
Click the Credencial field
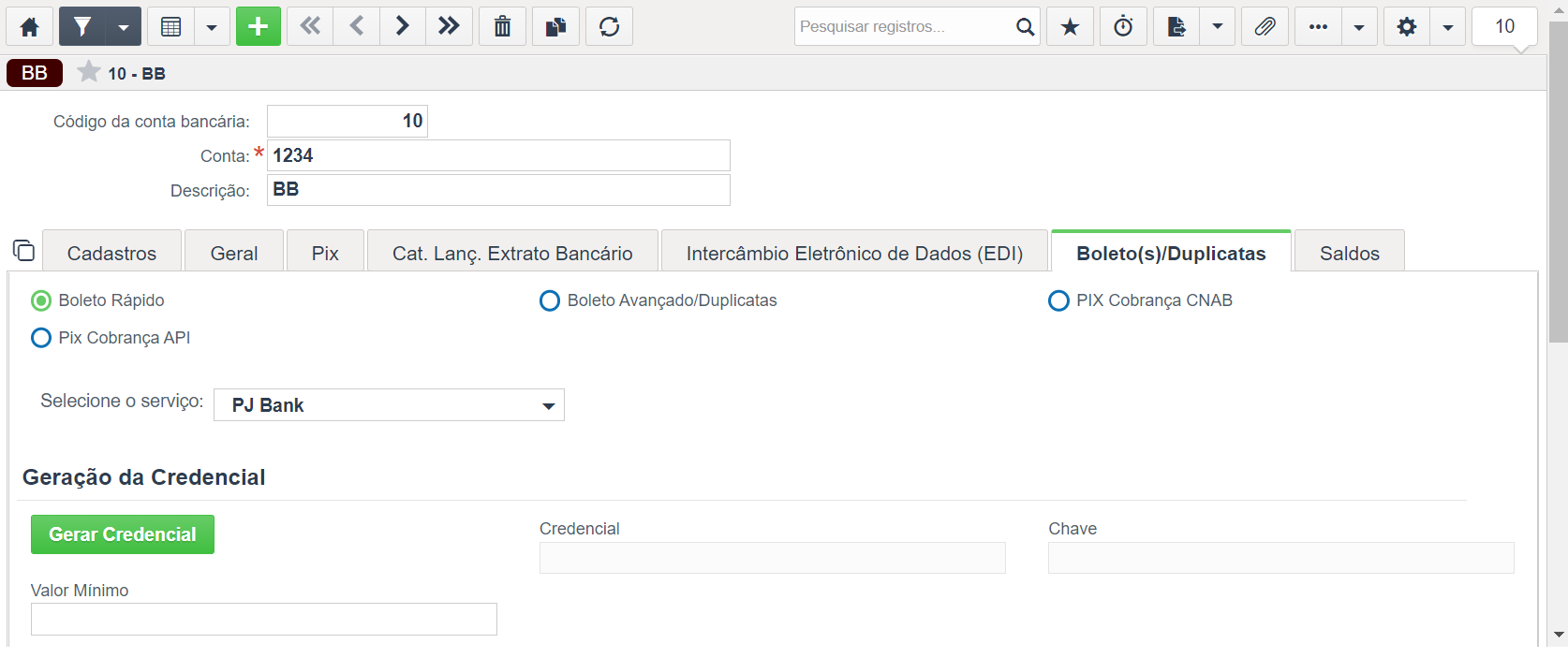[x=773, y=558]
